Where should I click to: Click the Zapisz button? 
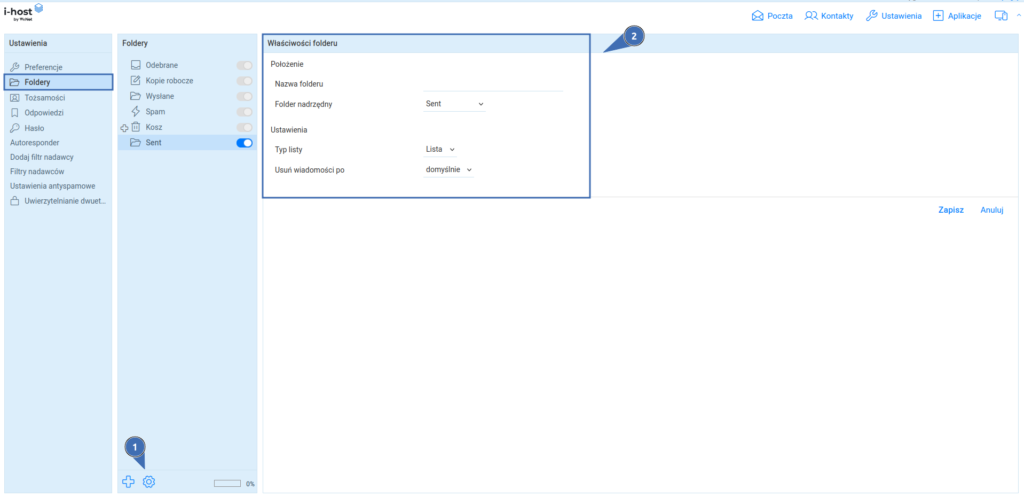coord(950,210)
